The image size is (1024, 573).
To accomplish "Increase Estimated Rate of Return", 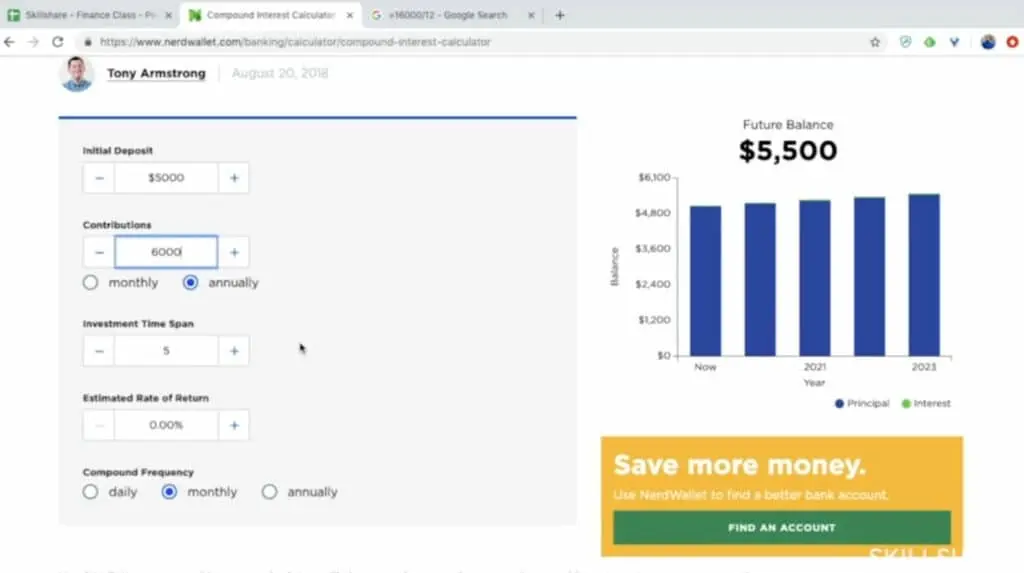I will 234,425.
